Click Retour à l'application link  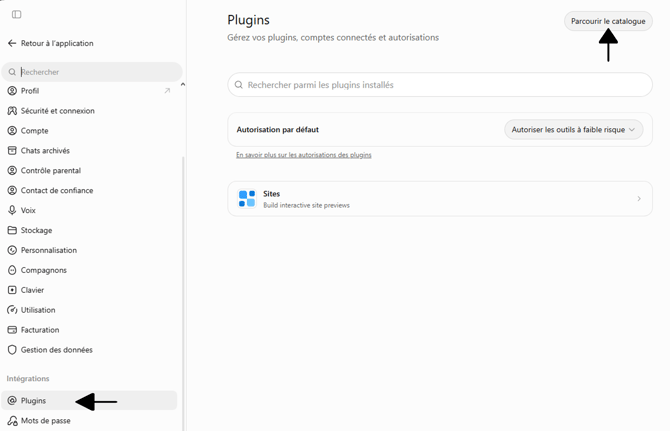click(57, 43)
